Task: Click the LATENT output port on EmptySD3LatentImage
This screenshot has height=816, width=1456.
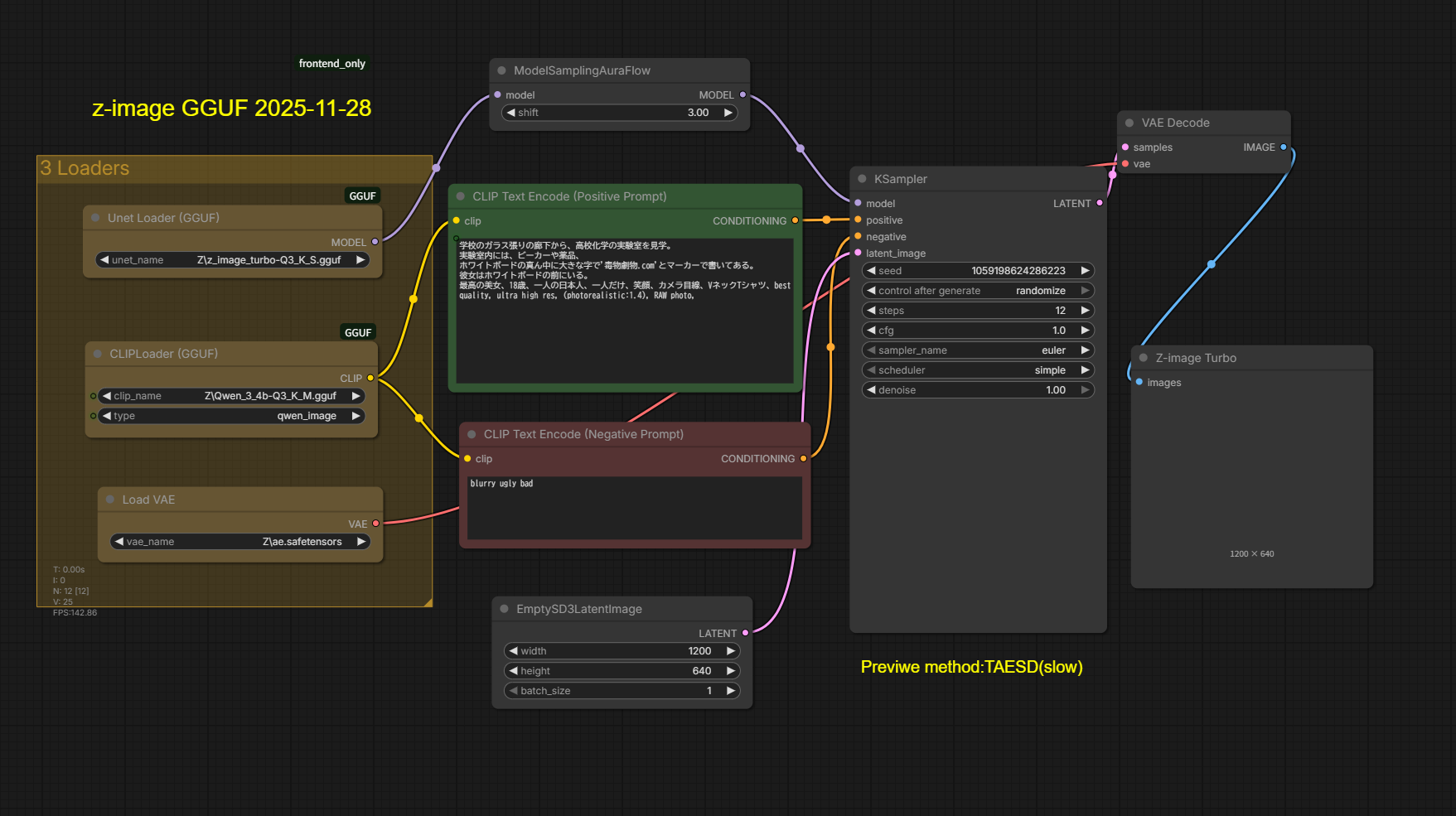Action: coord(745,633)
